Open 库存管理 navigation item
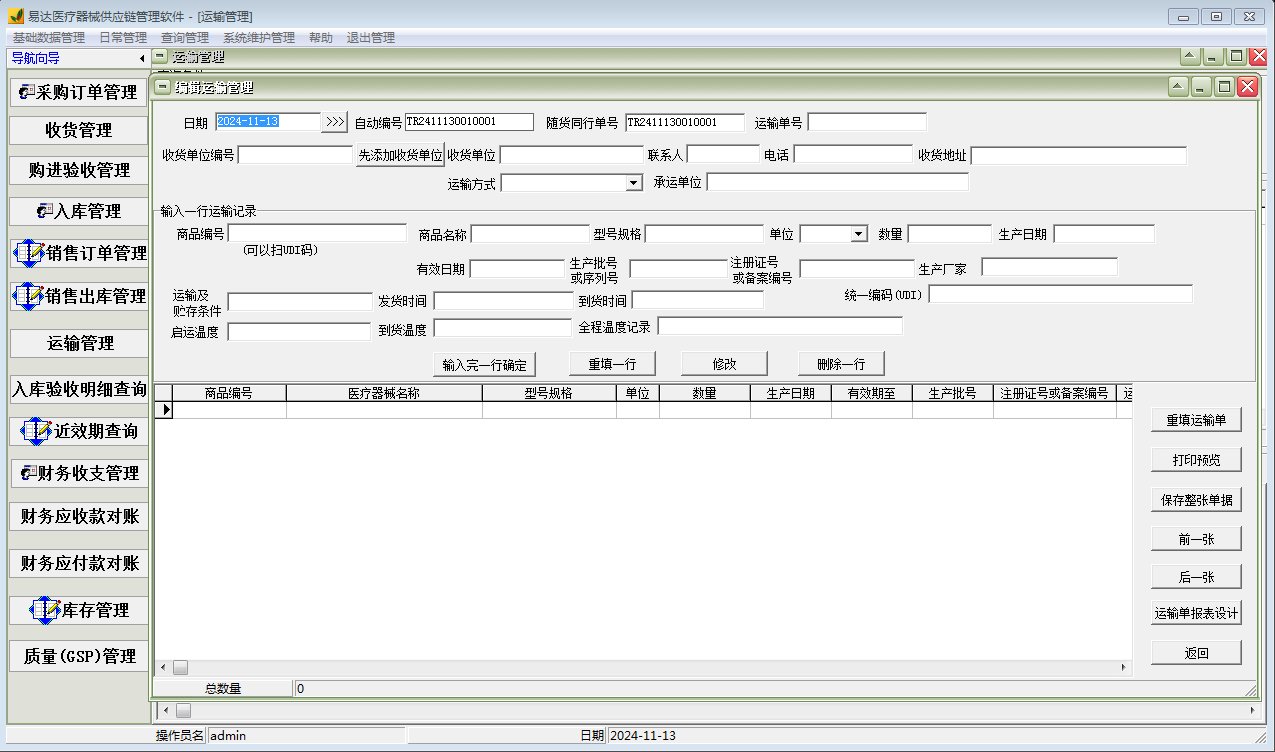The width and height of the screenshot is (1275, 752). 78,610
